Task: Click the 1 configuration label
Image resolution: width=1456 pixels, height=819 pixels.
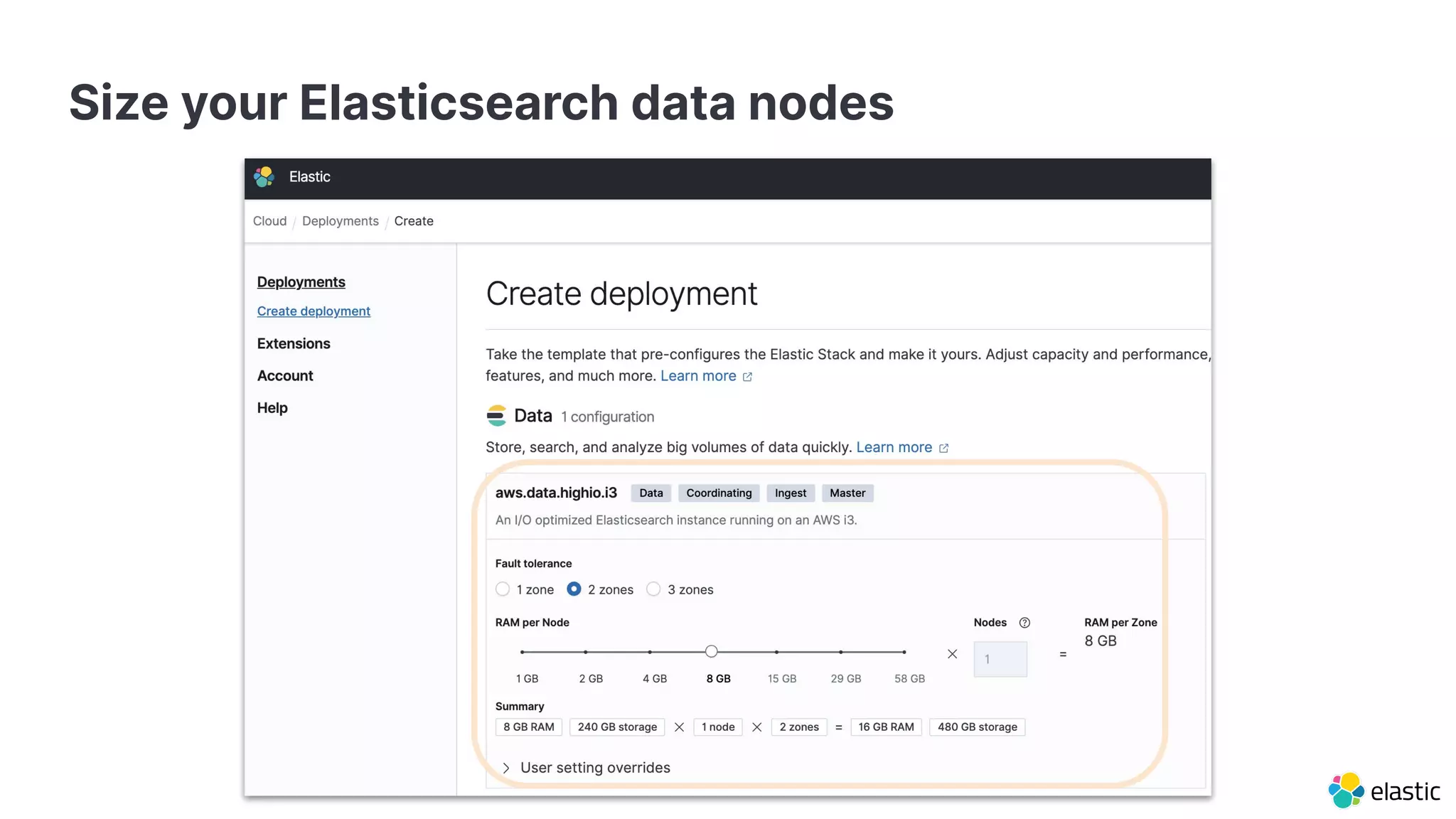Action: point(608,417)
